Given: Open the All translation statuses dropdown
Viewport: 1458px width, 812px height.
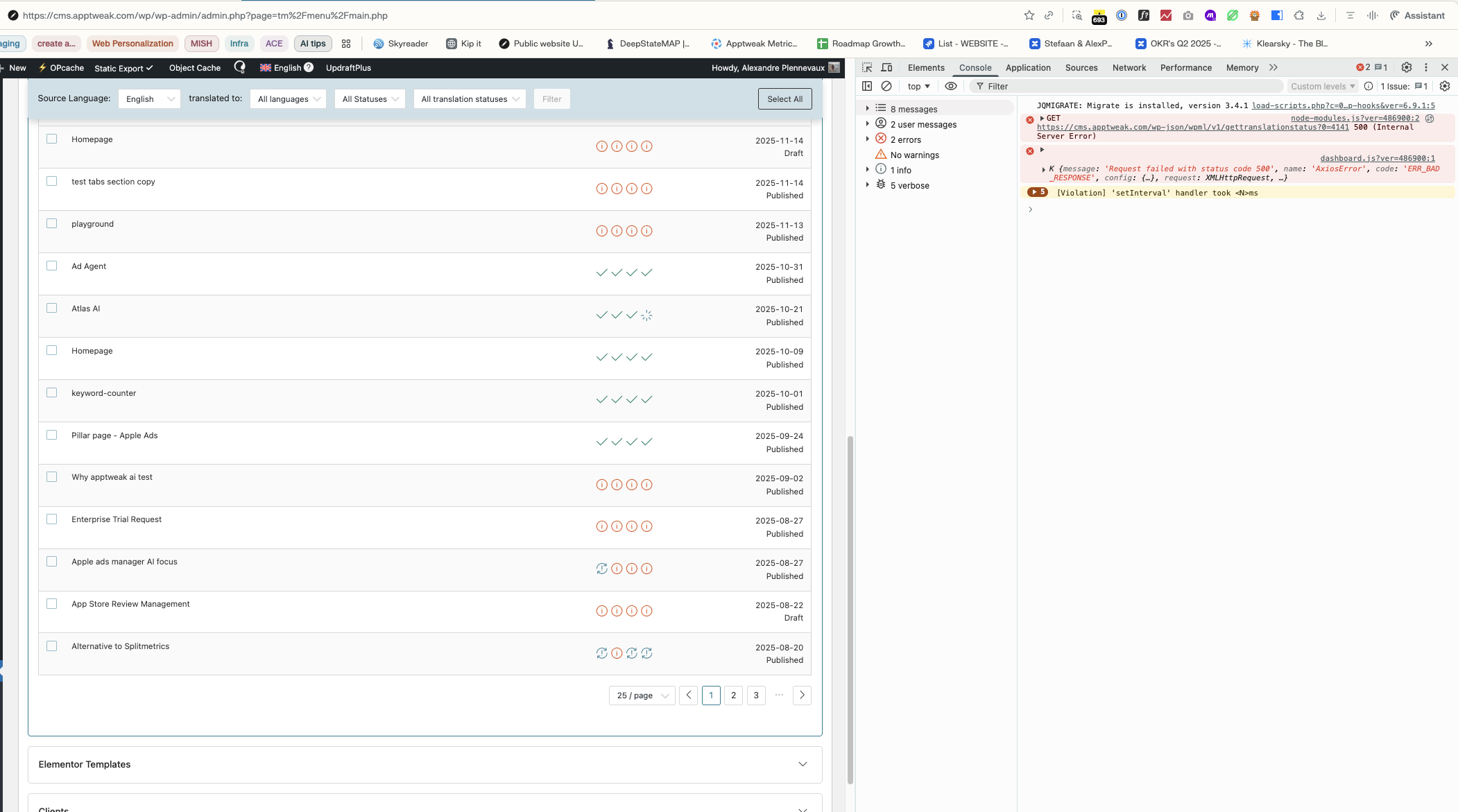Looking at the screenshot, I should coord(470,99).
